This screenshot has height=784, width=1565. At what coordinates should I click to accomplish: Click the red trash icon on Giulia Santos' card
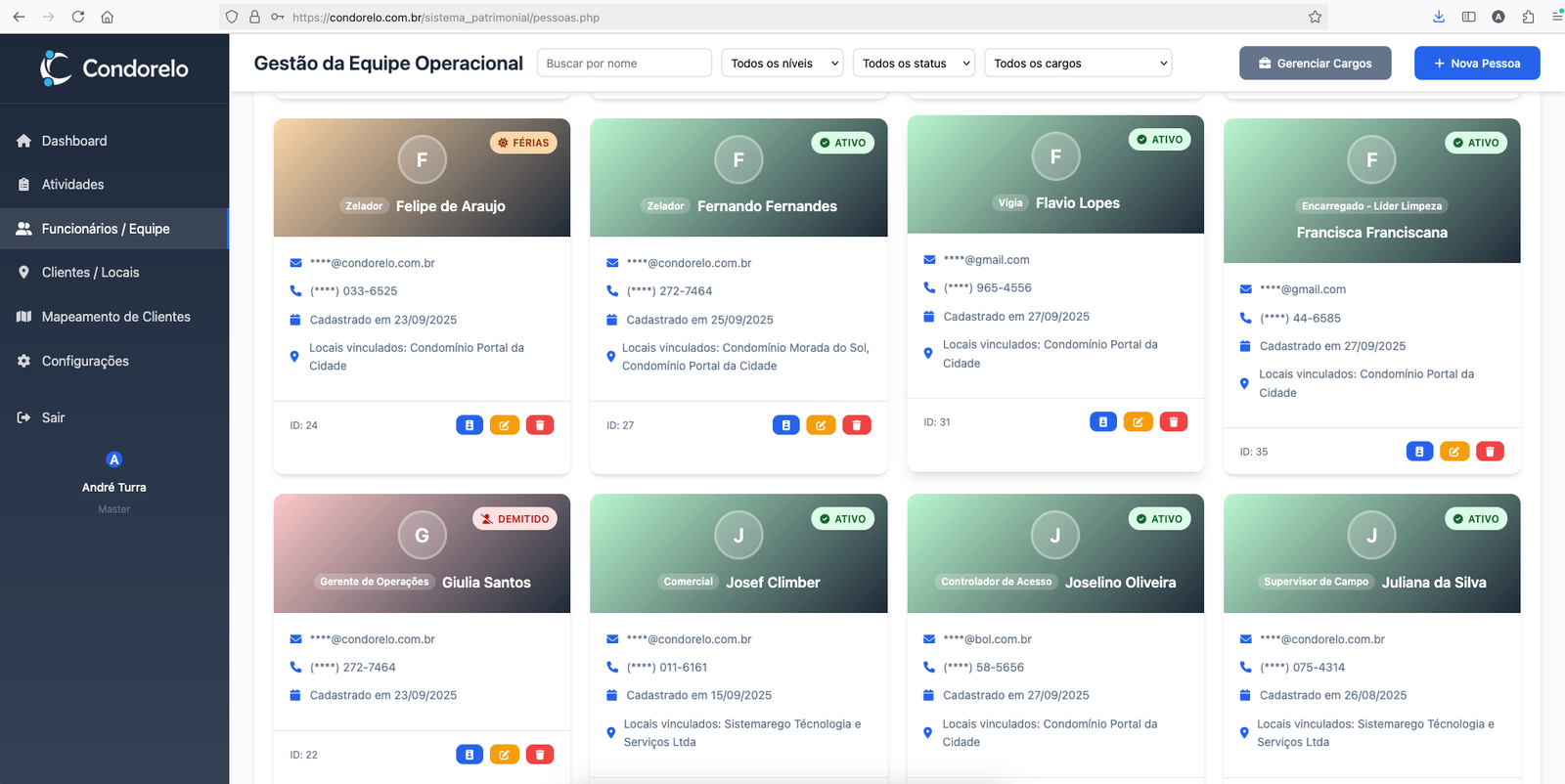click(540, 755)
